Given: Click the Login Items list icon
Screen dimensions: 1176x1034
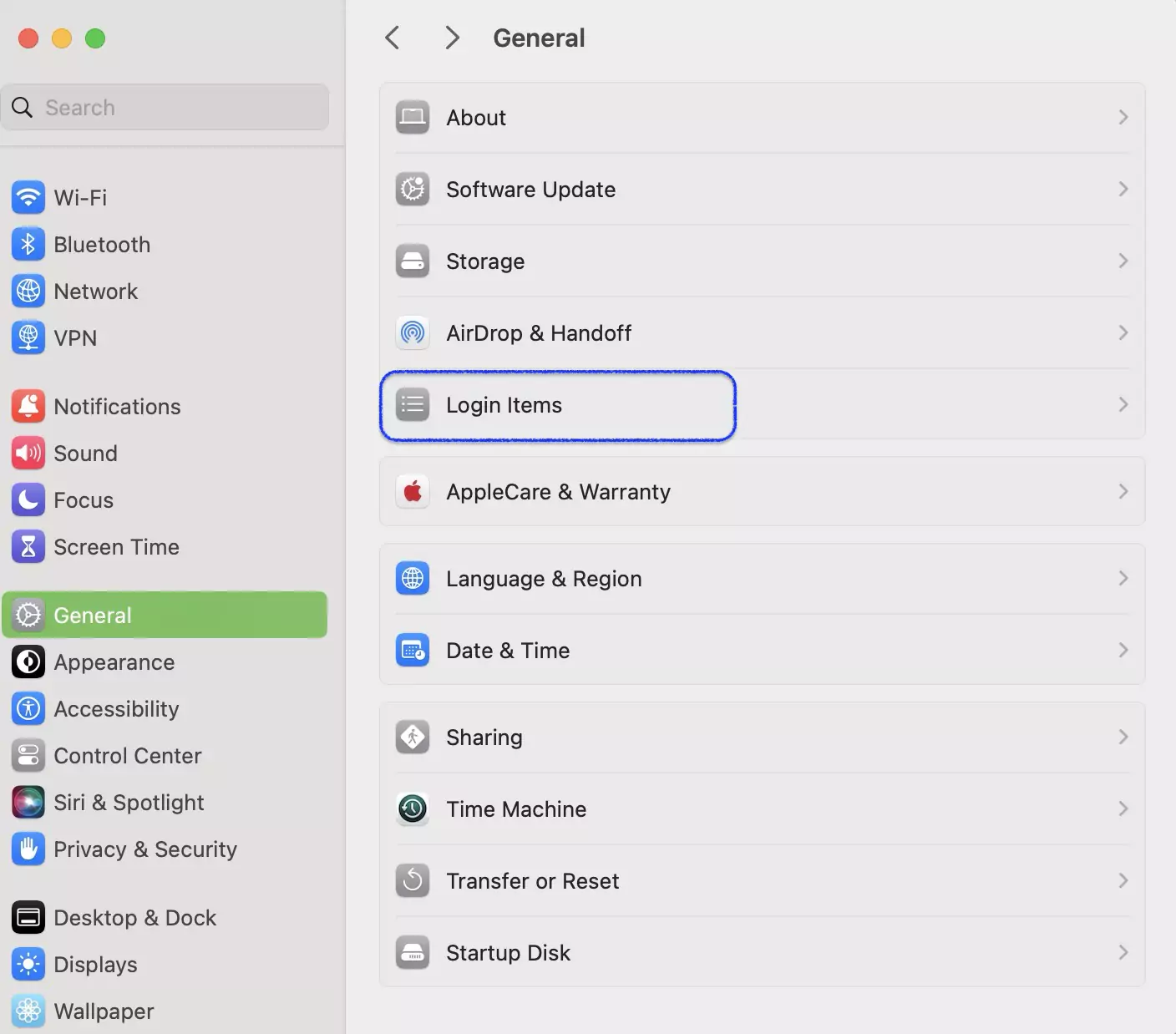Looking at the screenshot, I should 413,405.
